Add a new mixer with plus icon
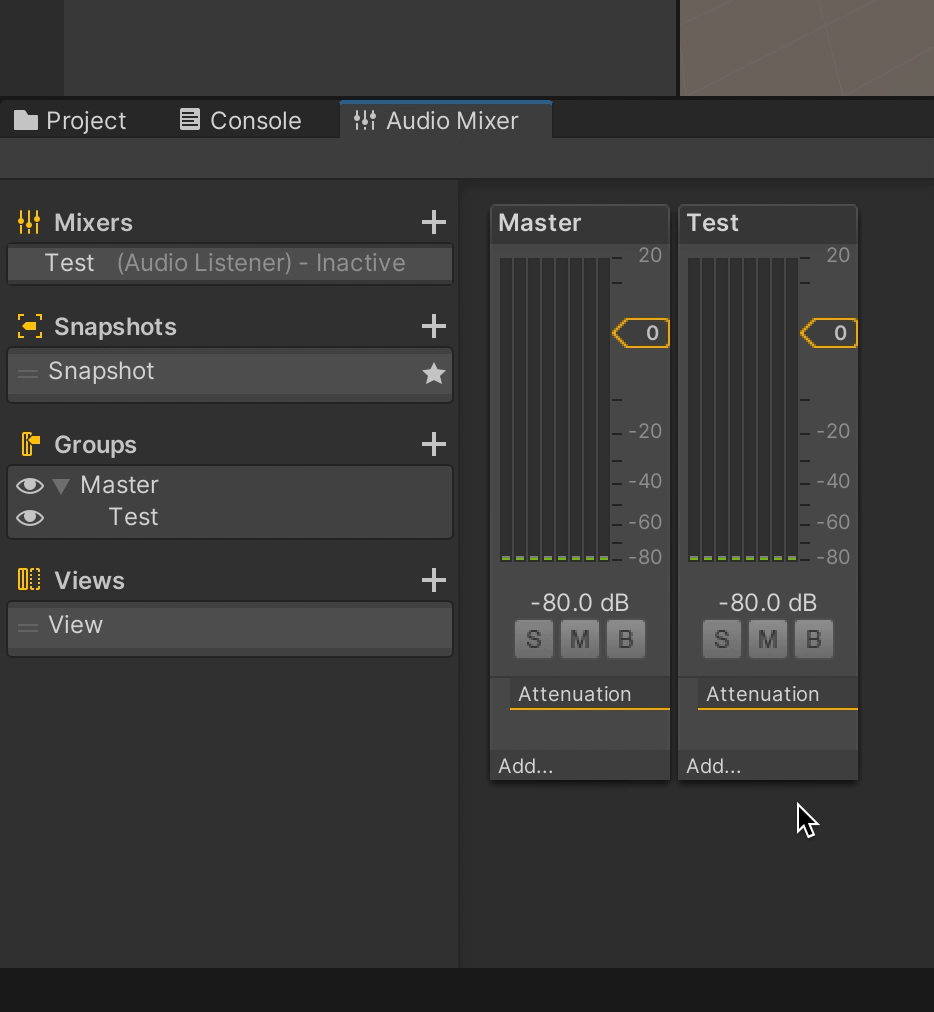The width and height of the screenshot is (934, 1012). point(434,222)
